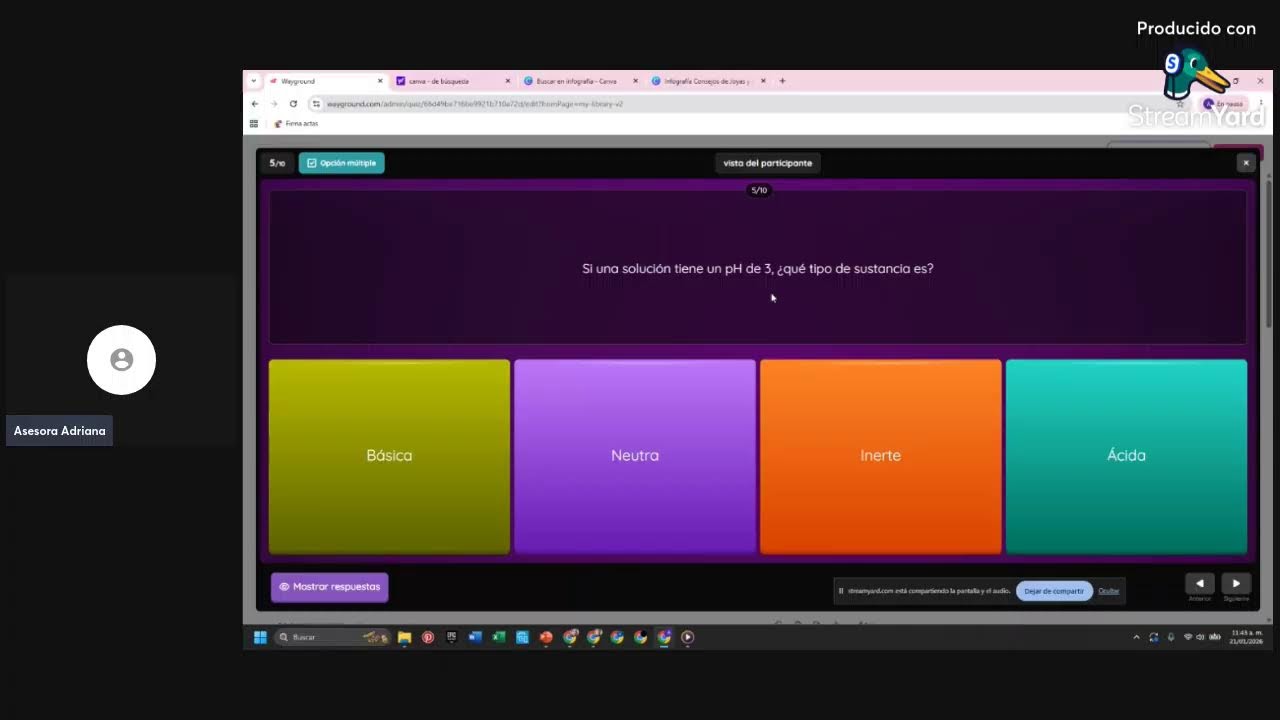Screen dimensions: 1280x720
Task: Open the tab search dropdown in Chrome
Action: (254, 81)
